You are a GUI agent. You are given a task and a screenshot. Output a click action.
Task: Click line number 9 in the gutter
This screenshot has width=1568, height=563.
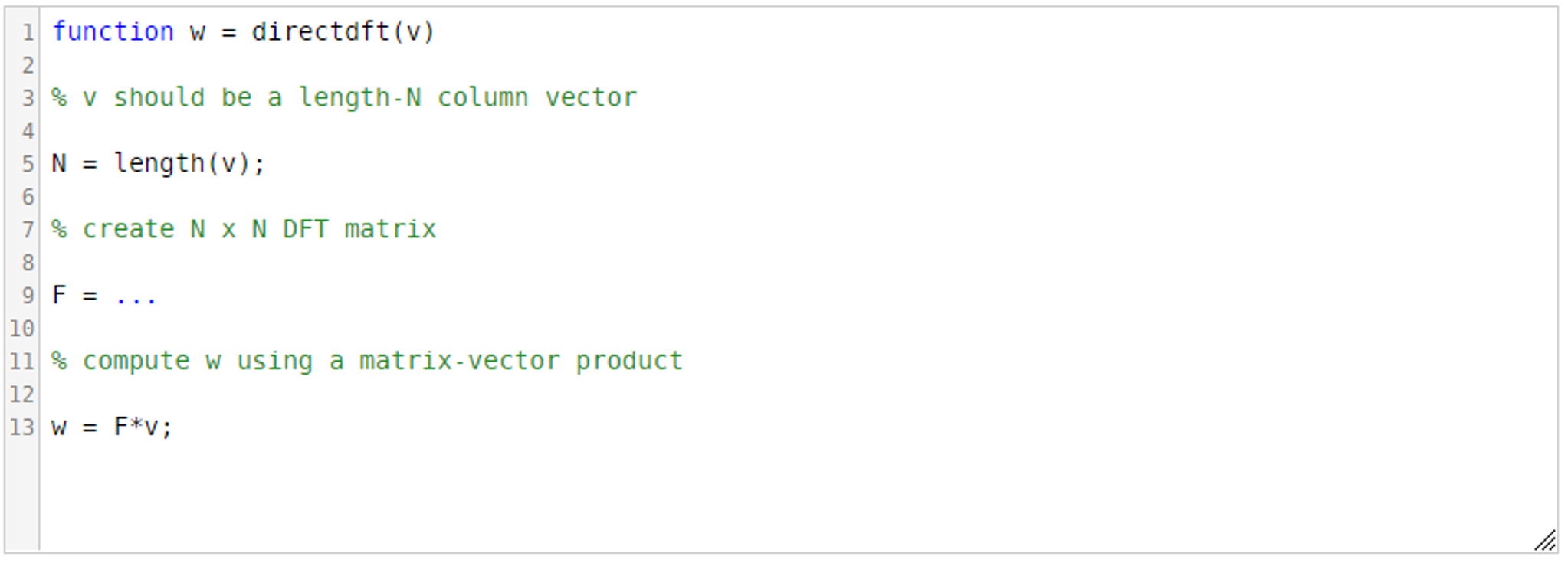click(28, 296)
